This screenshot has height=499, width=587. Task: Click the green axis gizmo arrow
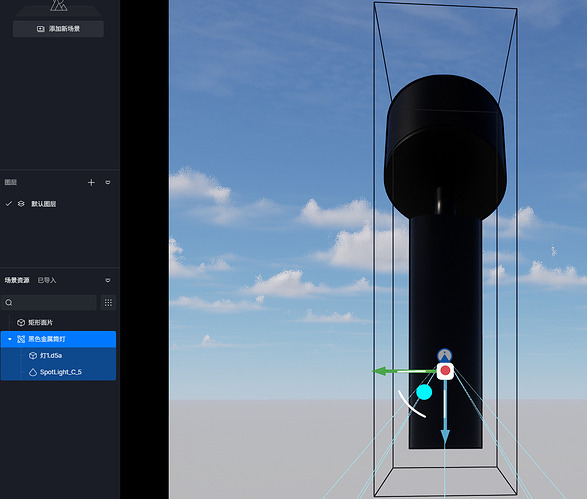380,371
